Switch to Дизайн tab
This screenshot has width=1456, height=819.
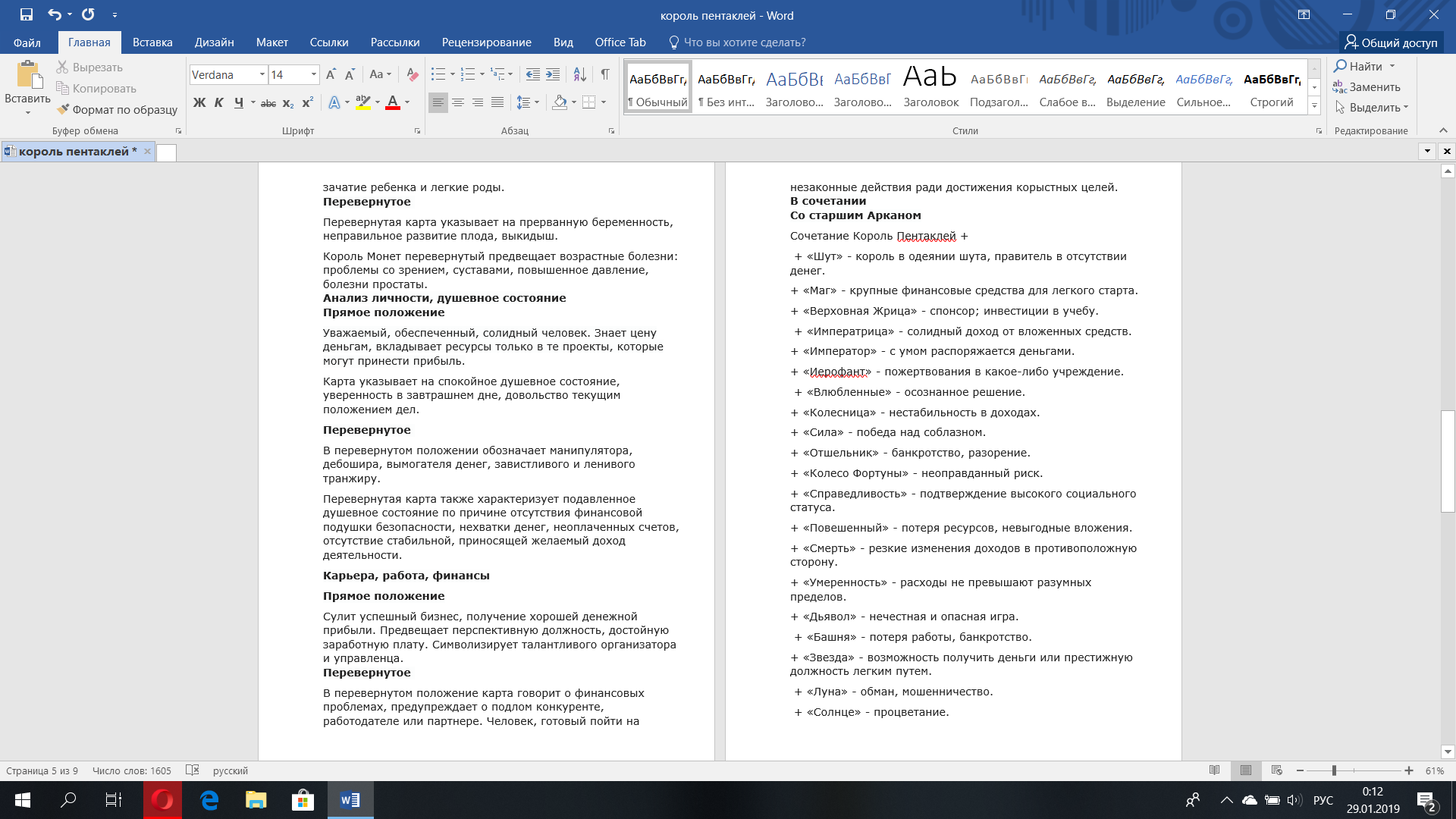(214, 42)
